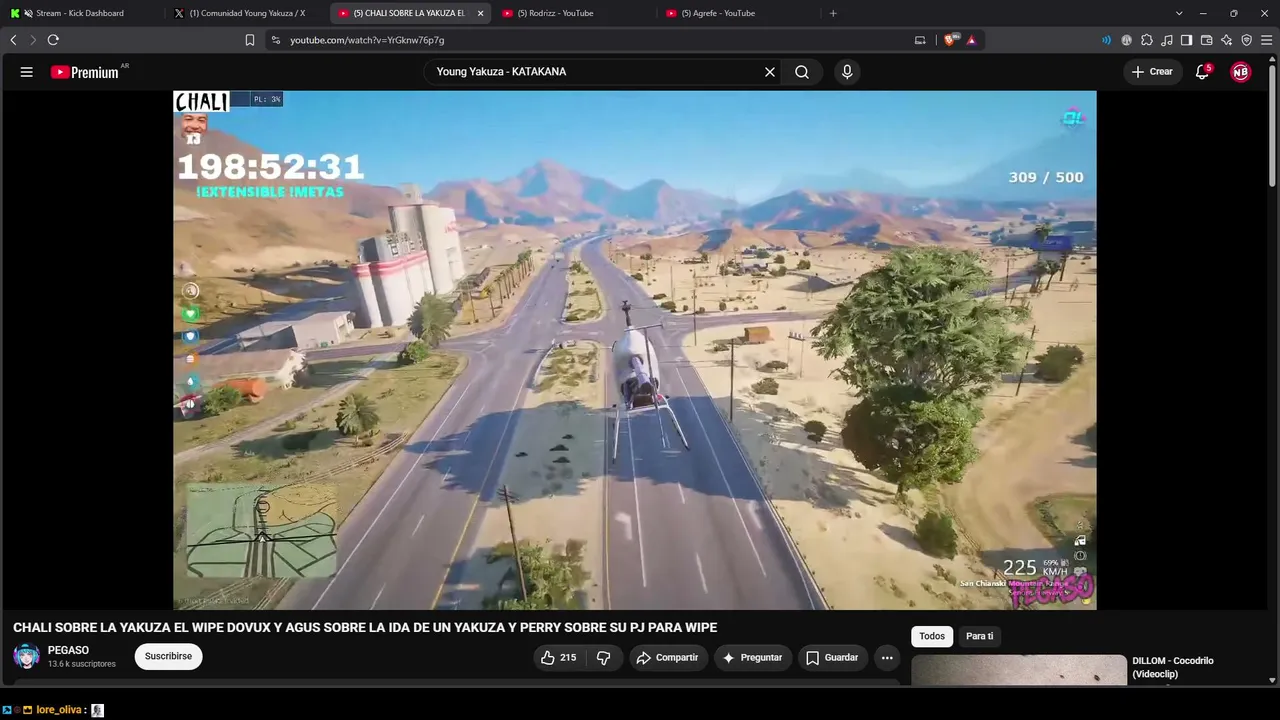Expand the tab search dropdown arrow

[x=1179, y=13]
